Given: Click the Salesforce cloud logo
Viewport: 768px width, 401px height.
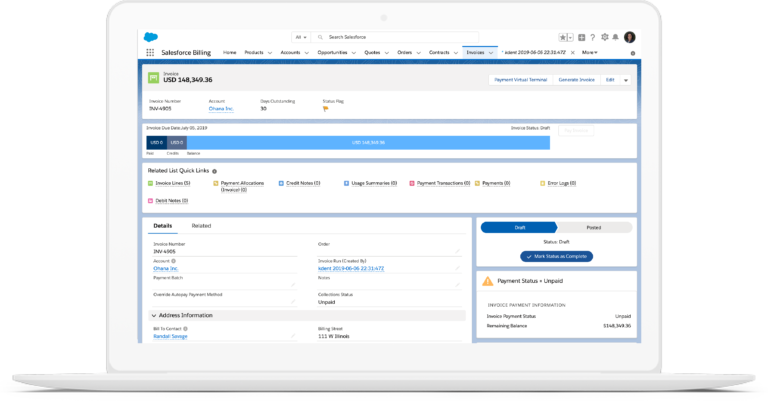Looking at the screenshot, I should tap(151, 37).
